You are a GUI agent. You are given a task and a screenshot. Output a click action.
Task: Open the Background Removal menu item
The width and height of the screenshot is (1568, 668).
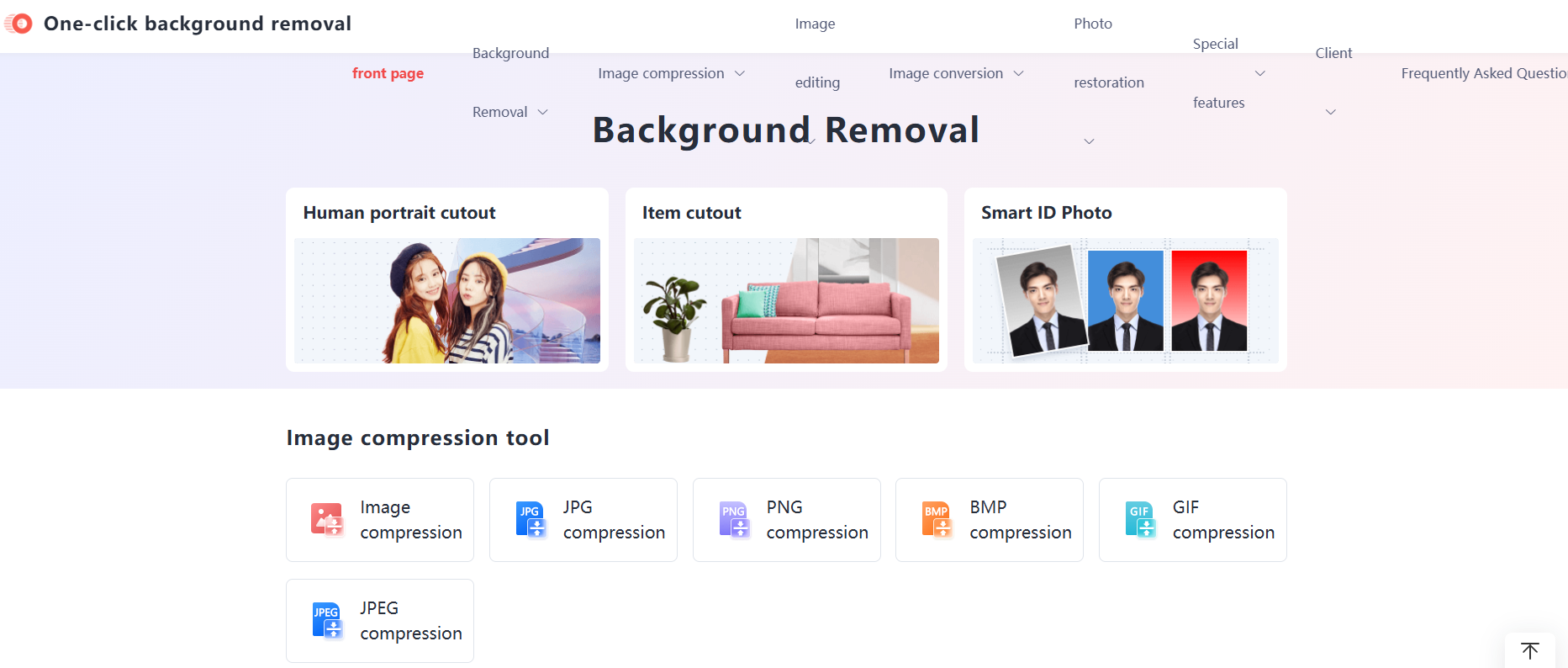(x=510, y=82)
